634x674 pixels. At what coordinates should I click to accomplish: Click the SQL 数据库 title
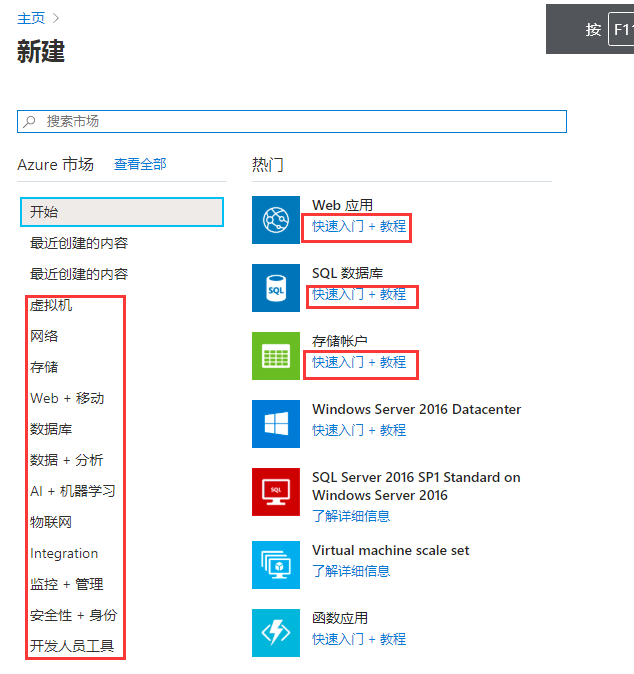[348, 273]
